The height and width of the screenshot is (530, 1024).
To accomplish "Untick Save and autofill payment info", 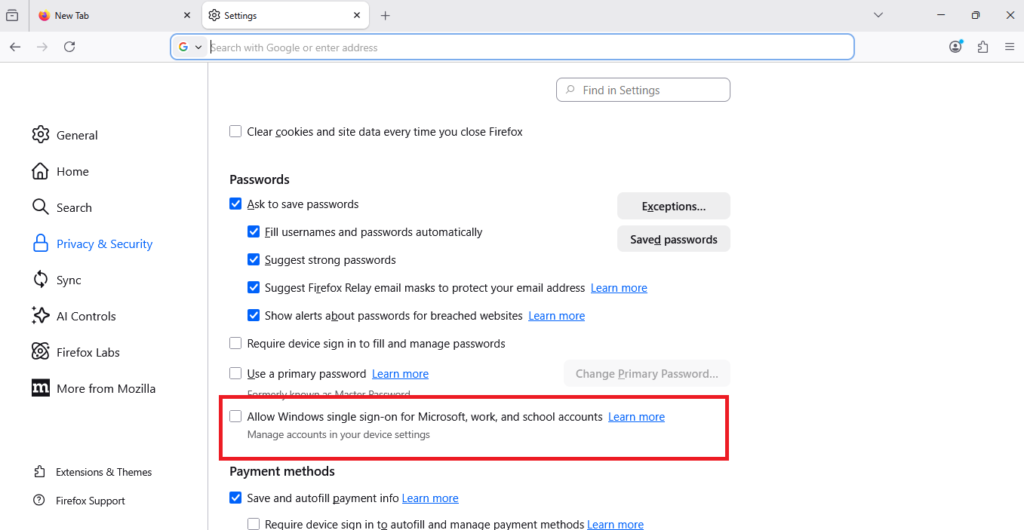I will tap(236, 498).
